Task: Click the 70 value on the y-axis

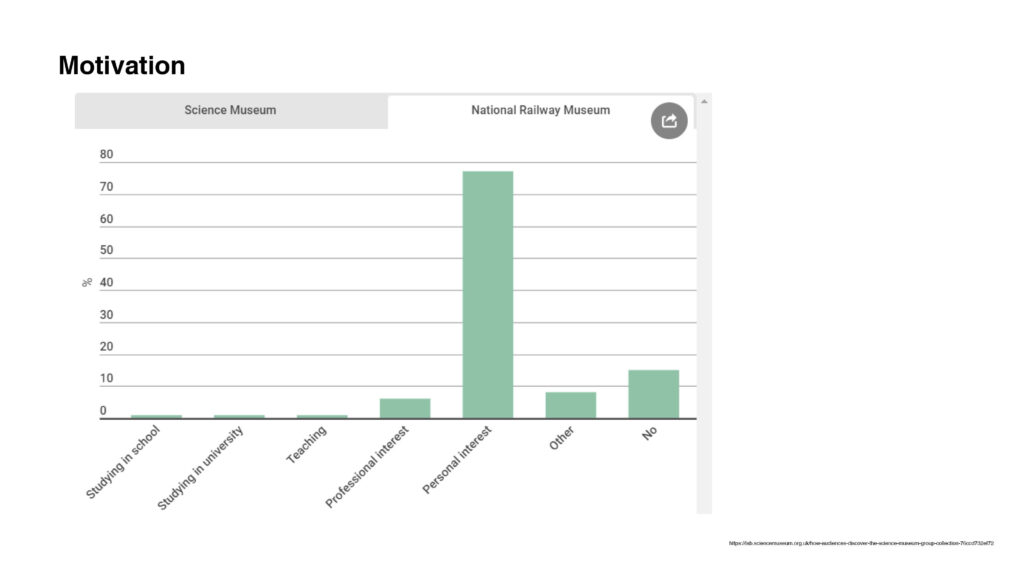Action: click(x=106, y=187)
